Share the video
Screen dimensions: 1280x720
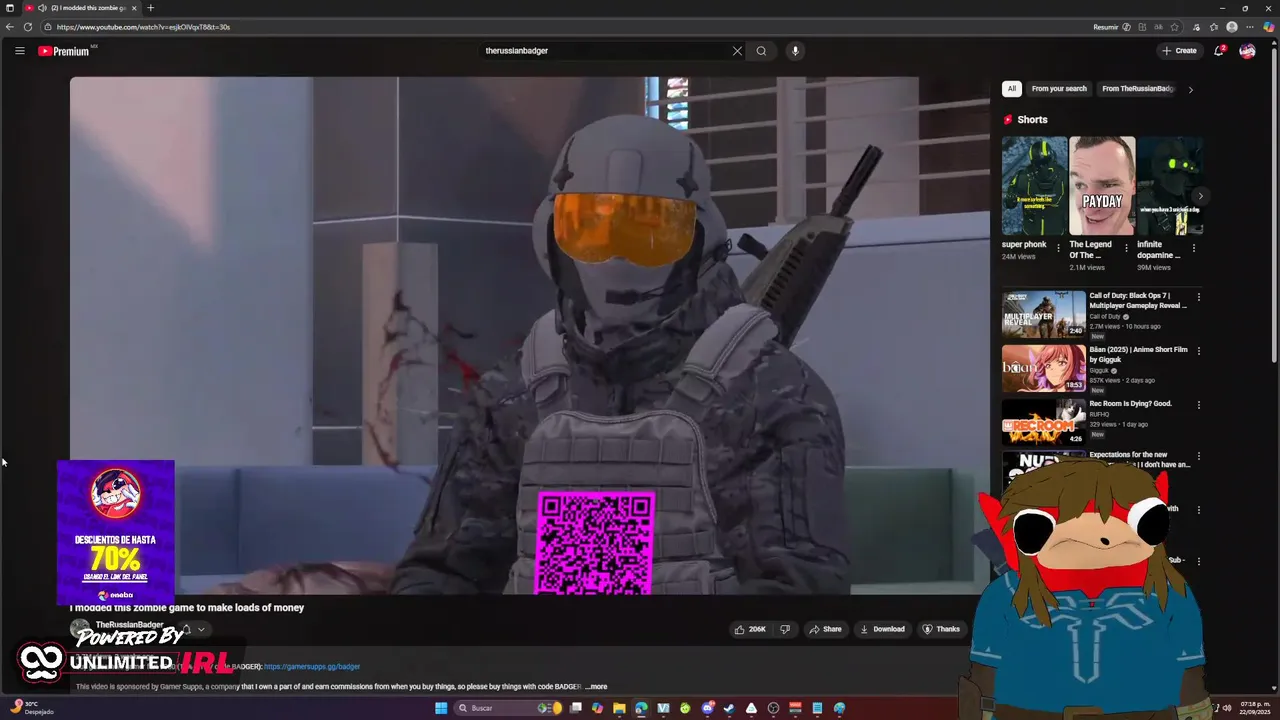point(825,629)
